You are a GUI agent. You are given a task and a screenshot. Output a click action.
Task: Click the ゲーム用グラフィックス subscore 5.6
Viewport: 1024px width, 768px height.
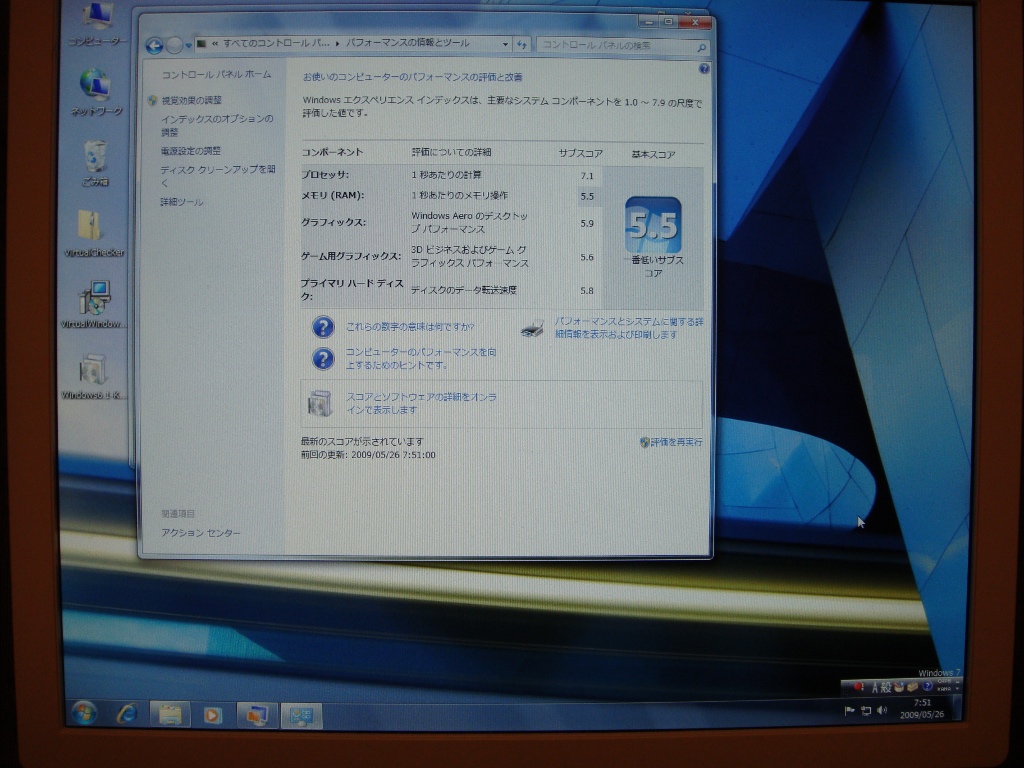click(x=587, y=257)
